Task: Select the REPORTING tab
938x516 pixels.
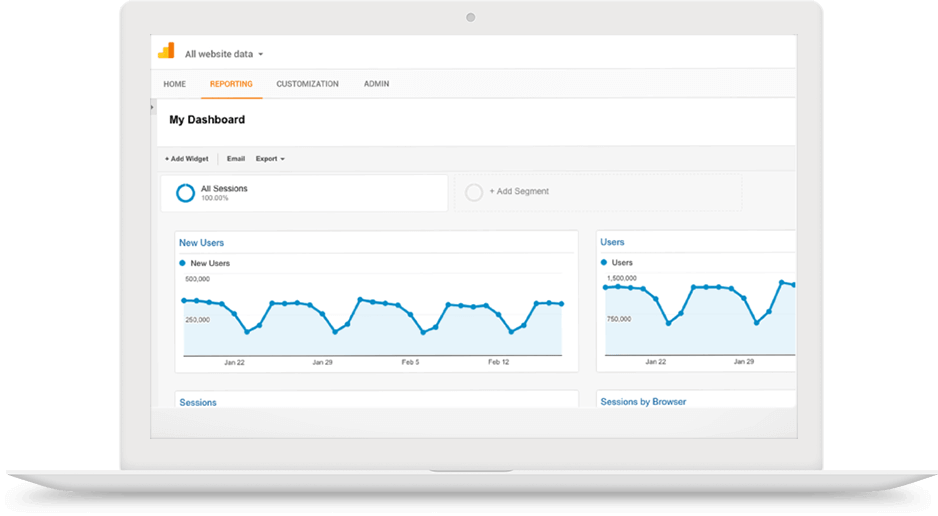Action: click(232, 84)
